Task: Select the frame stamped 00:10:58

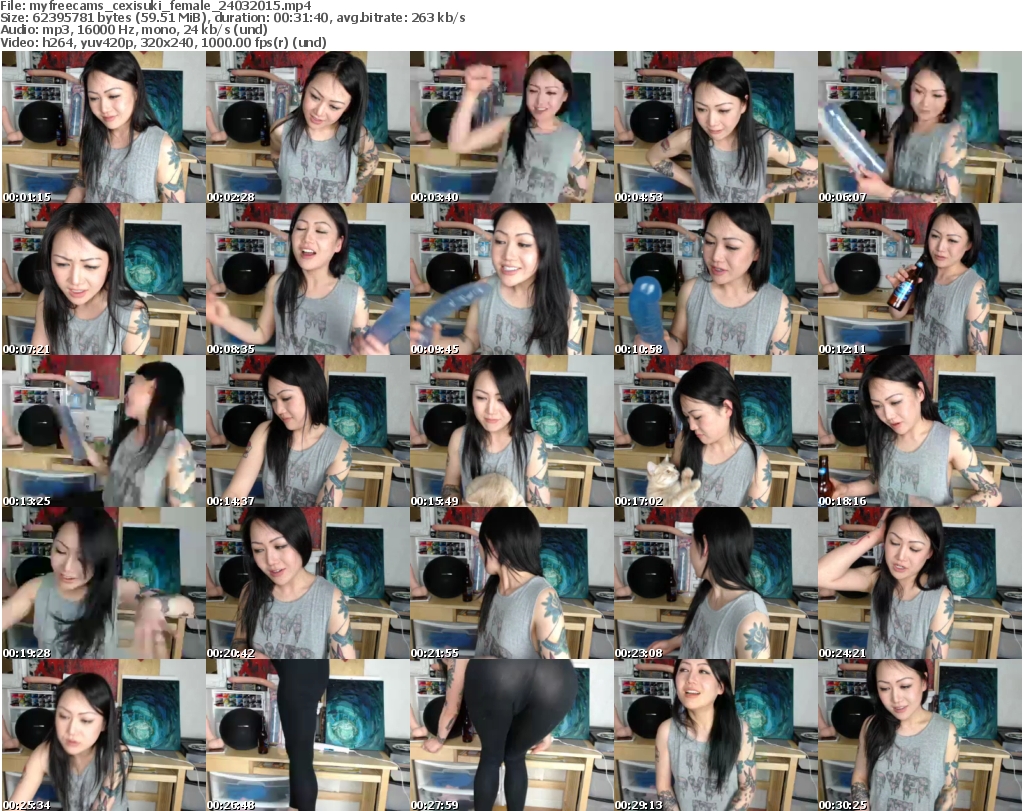Action: (x=715, y=279)
